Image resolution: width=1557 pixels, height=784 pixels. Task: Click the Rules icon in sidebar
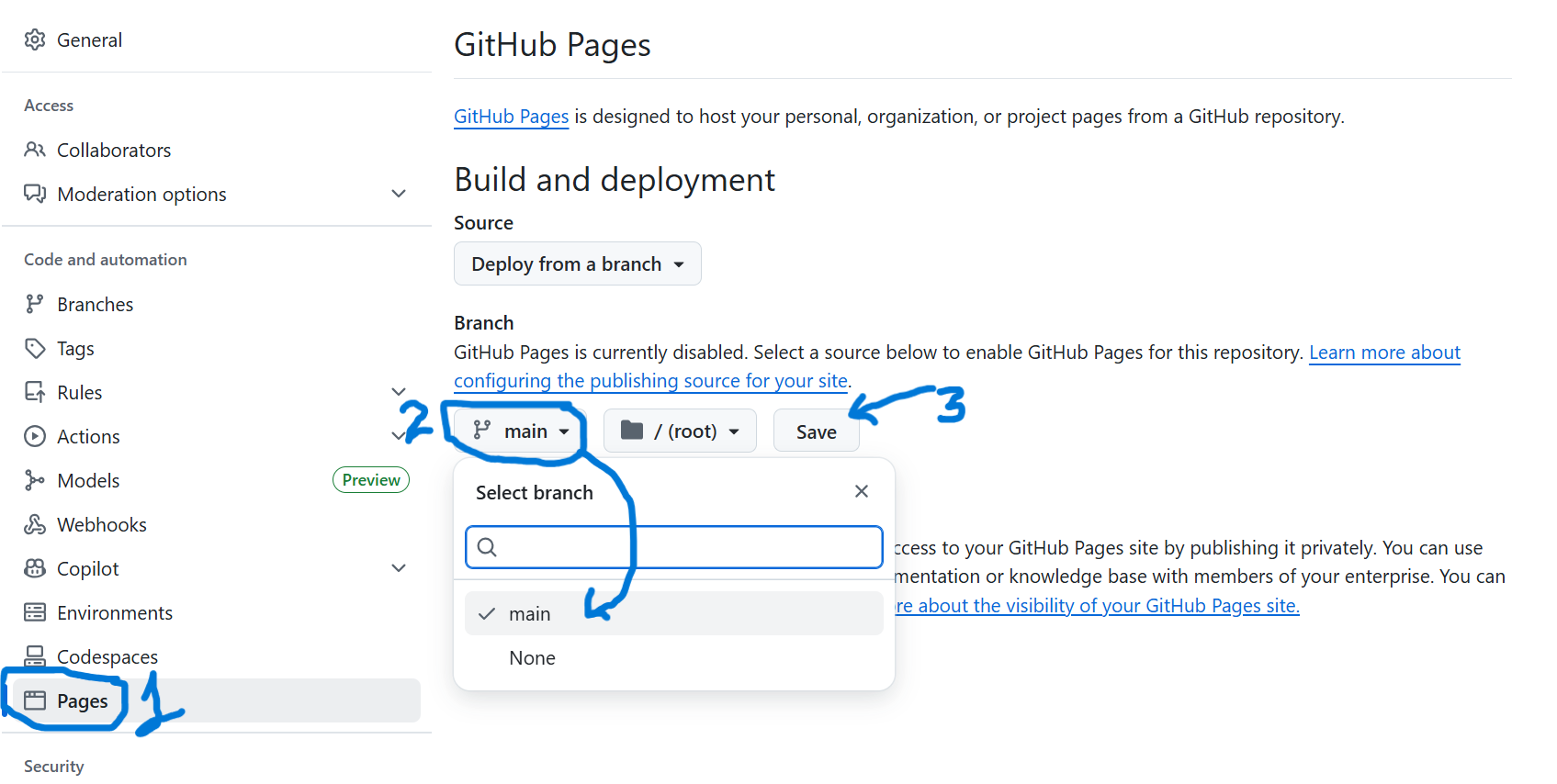point(35,392)
